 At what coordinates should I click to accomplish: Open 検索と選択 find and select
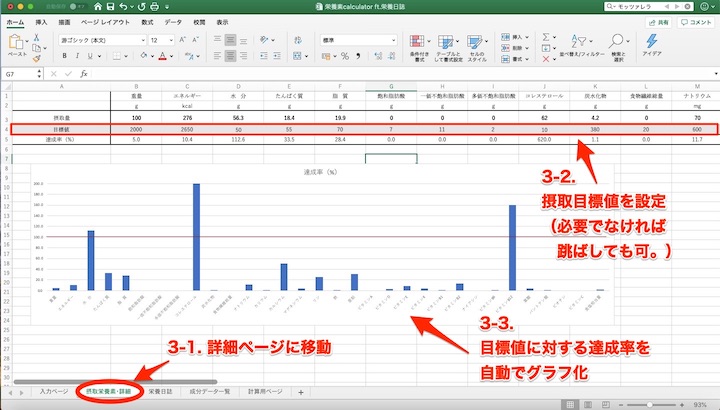pos(618,48)
